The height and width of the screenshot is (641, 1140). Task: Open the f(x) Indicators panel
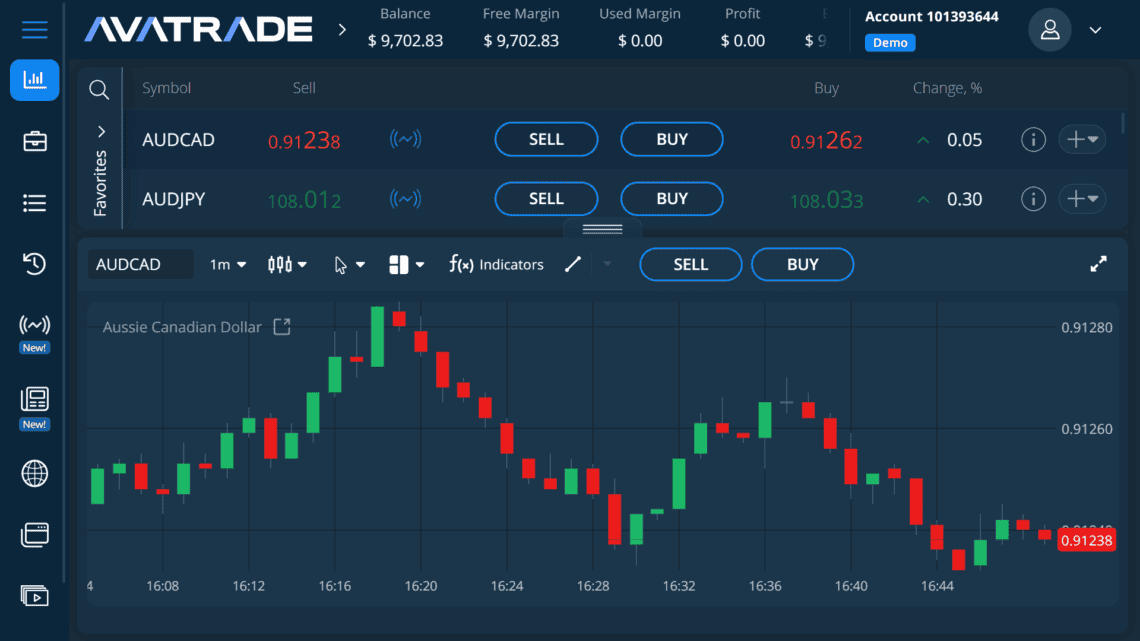coord(497,264)
